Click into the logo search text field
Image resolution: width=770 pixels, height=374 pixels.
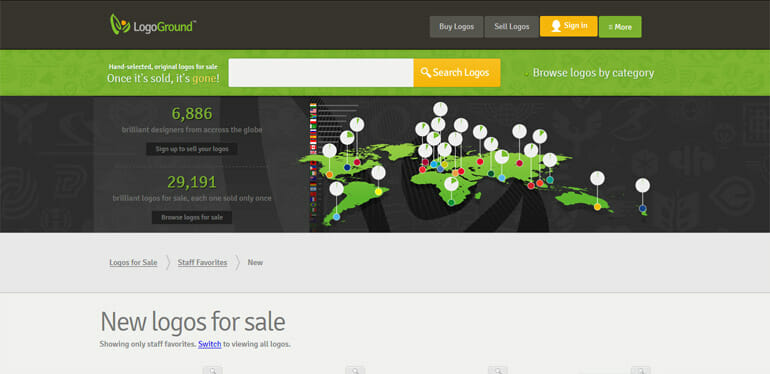point(321,73)
